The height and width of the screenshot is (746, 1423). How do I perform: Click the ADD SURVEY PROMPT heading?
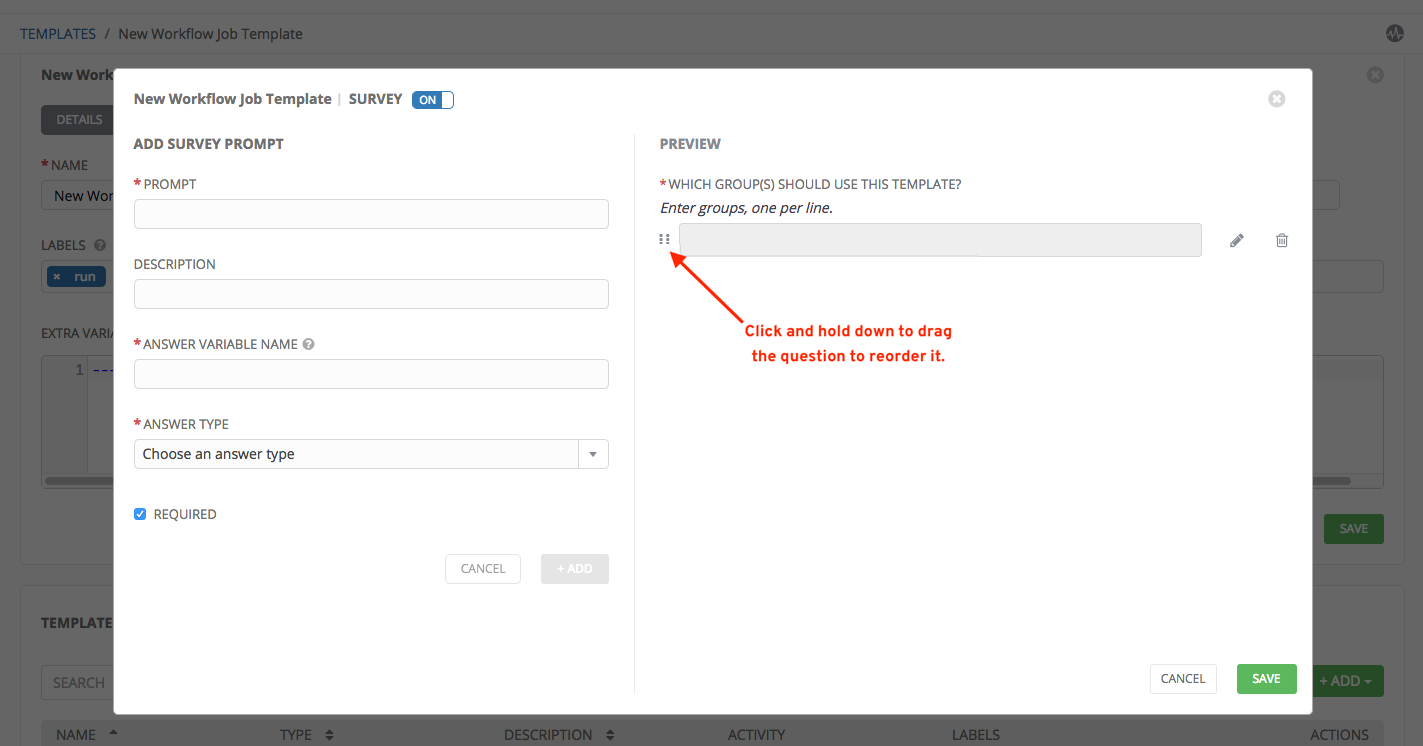pyautogui.click(x=209, y=144)
